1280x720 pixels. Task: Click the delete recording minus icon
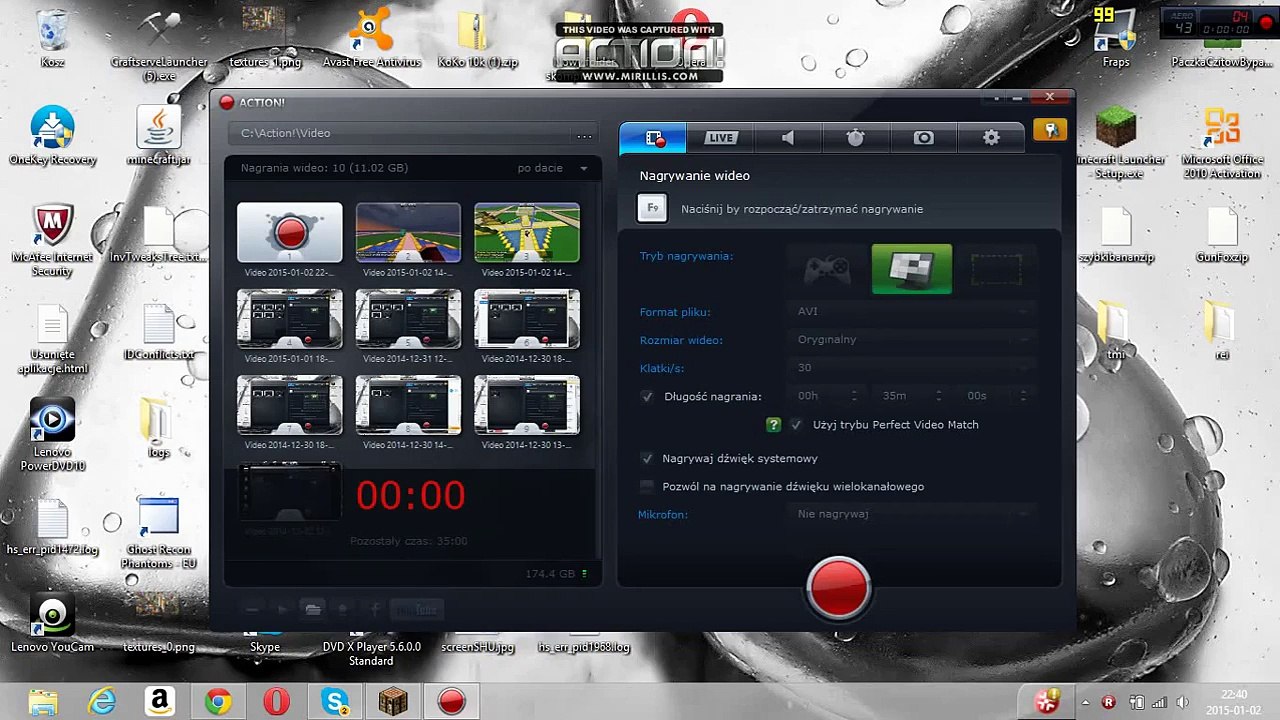click(252, 609)
